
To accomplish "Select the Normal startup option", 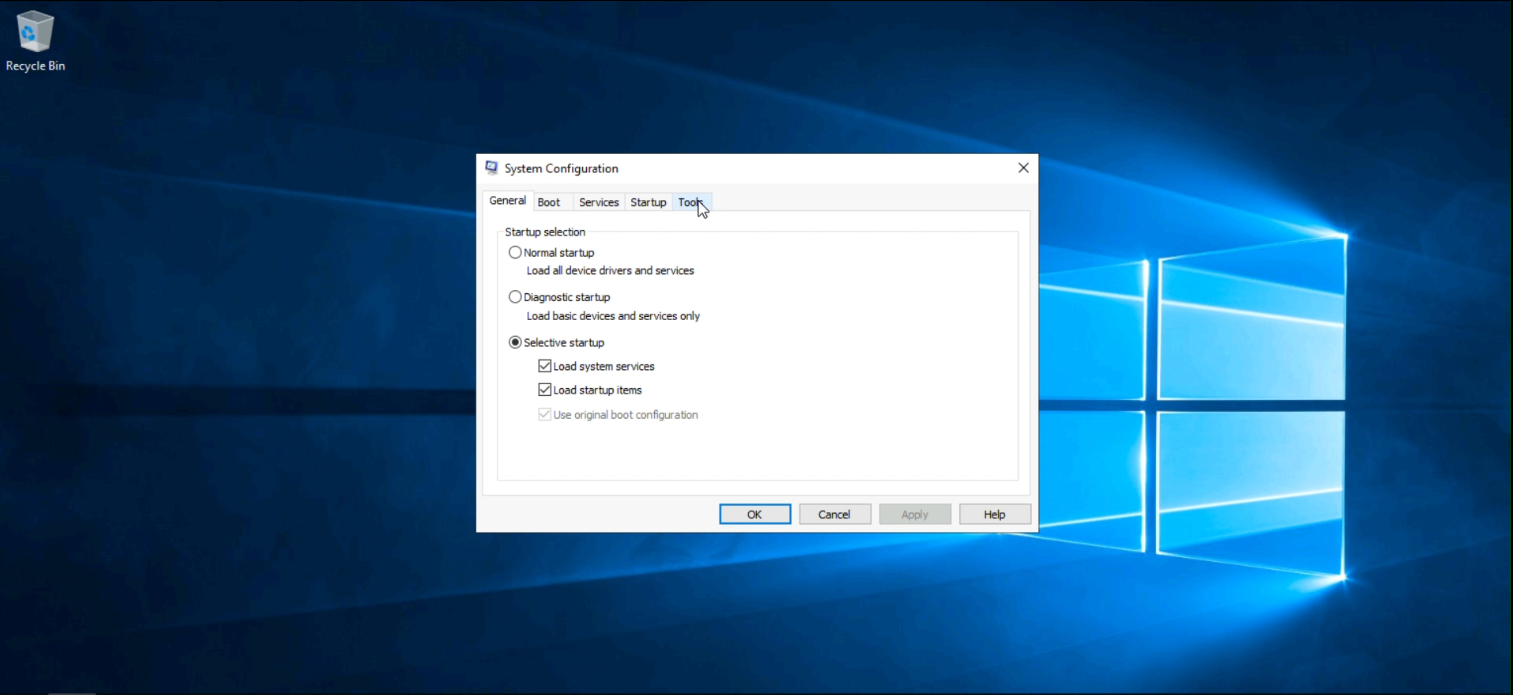I will coord(516,253).
